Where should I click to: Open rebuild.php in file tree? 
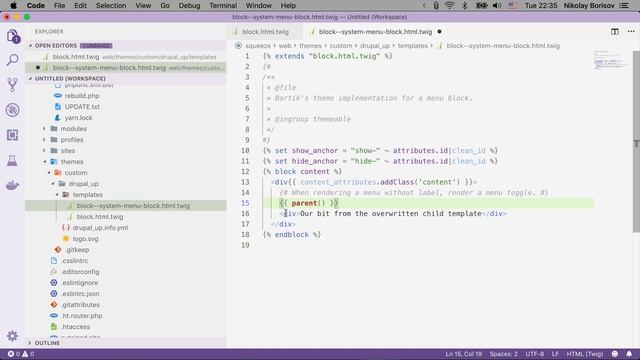pos(82,96)
